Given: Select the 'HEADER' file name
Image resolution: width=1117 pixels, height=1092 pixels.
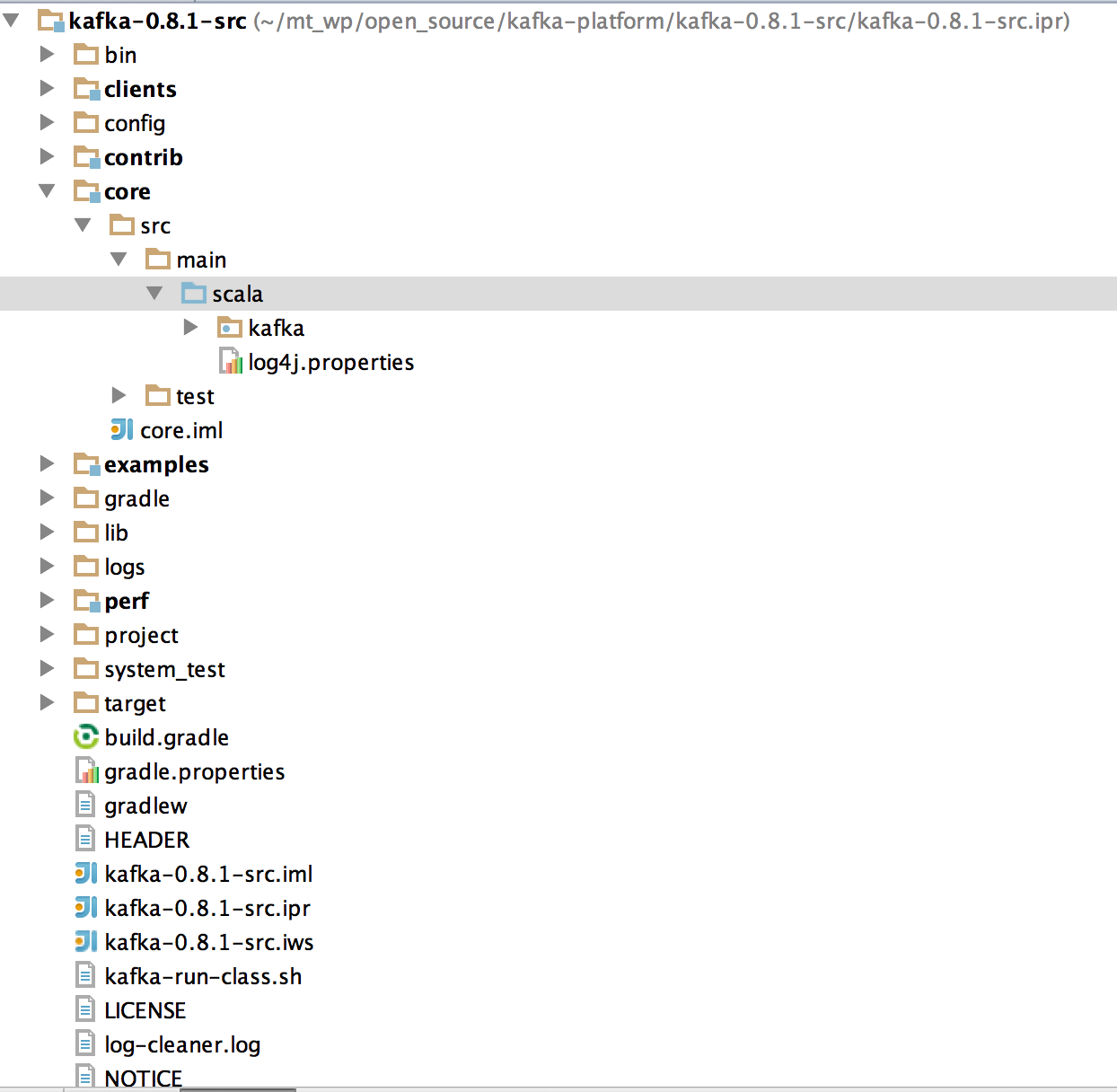Looking at the screenshot, I should [146, 840].
